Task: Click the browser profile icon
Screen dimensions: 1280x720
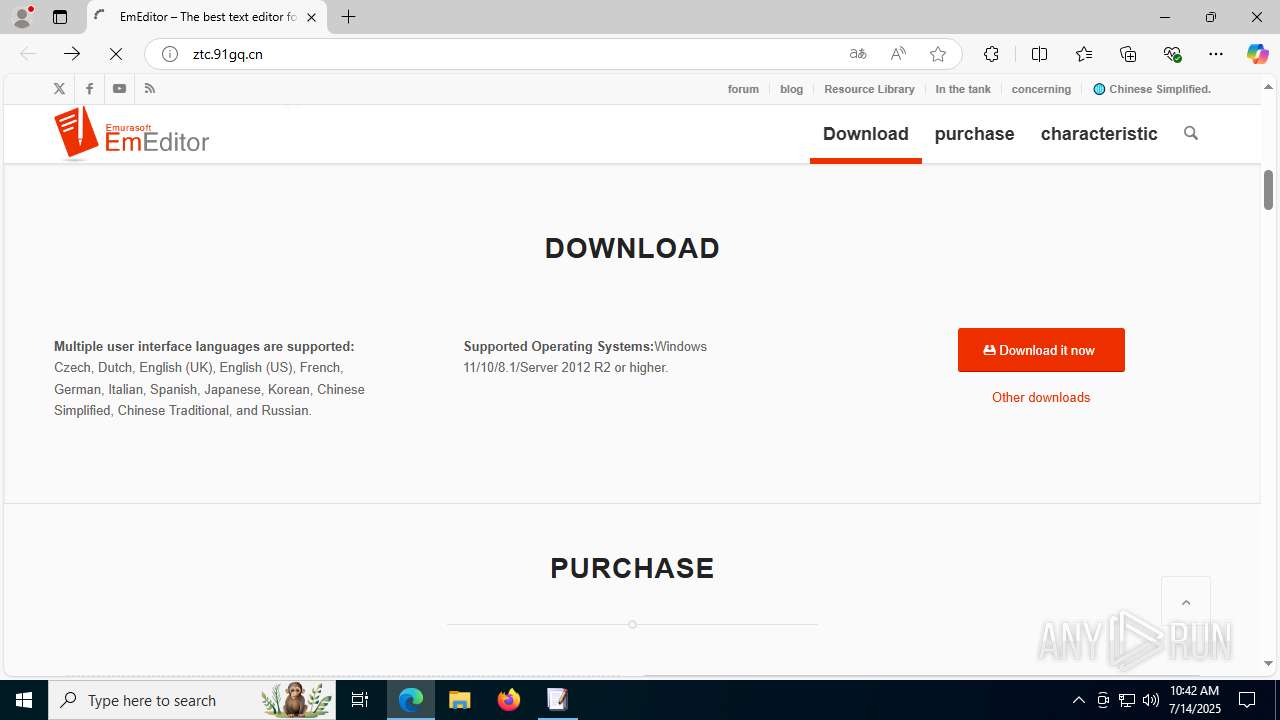Action: (22, 17)
